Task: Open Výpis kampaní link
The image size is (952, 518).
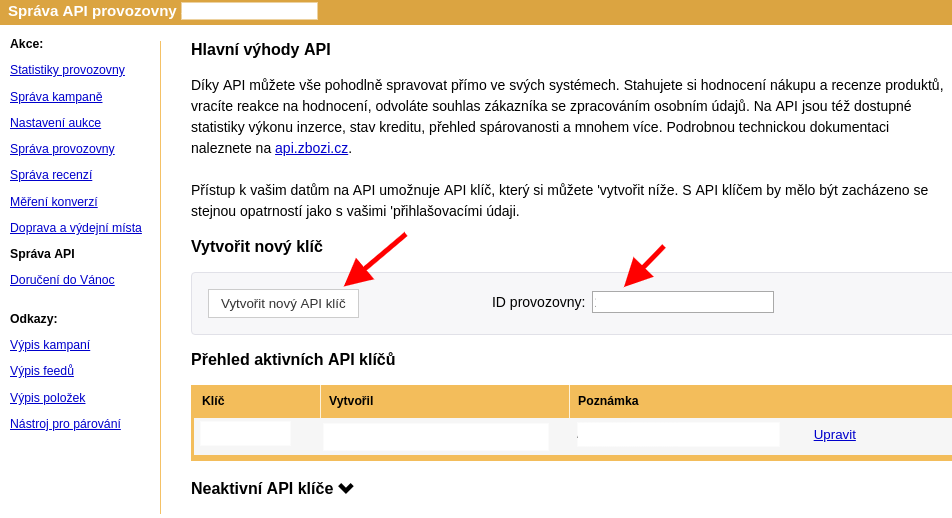Action: (x=50, y=345)
